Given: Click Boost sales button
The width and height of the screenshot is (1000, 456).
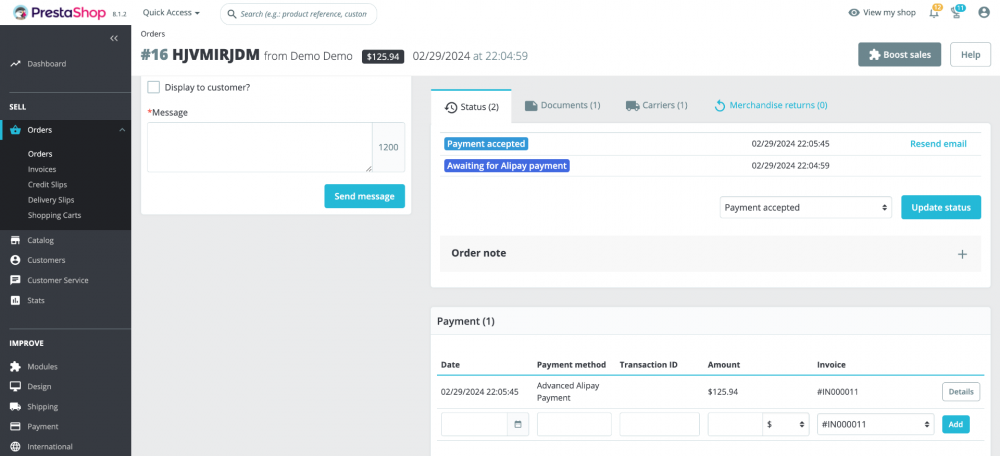Looking at the screenshot, I should click(899, 55).
